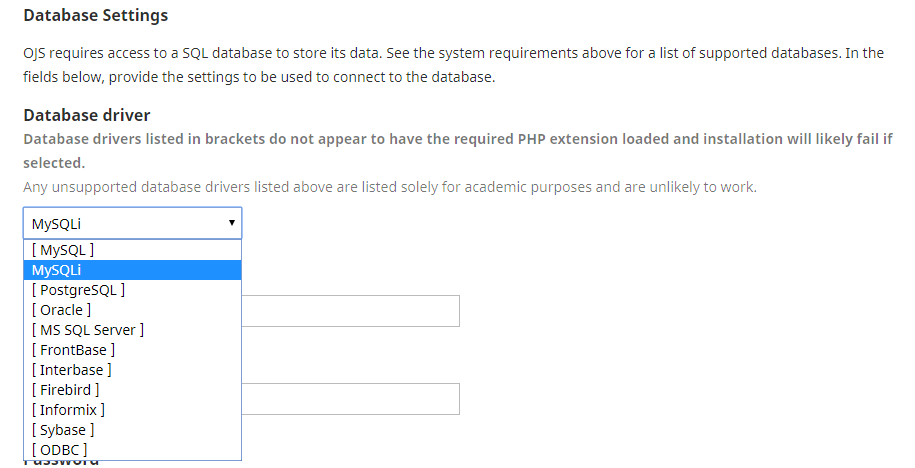
Task: Choose the highlighted MySQLi list option
Action: coord(57,270)
